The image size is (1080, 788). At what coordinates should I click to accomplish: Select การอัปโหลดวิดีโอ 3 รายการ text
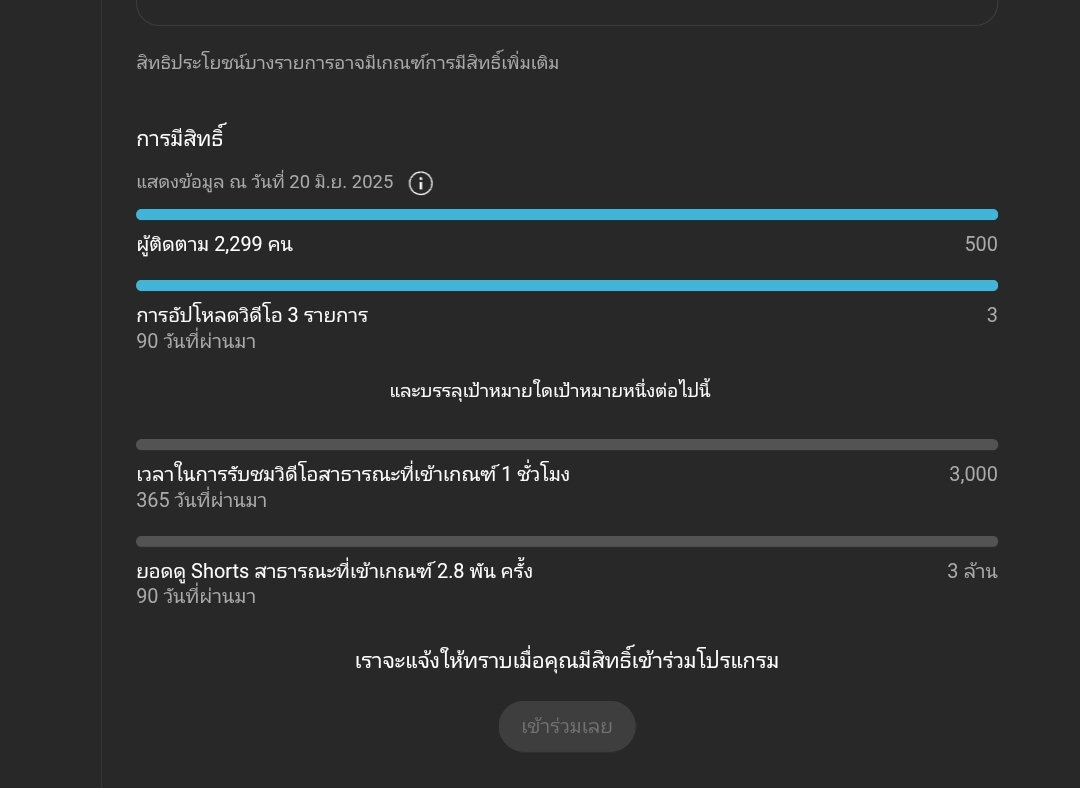(252, 315)
